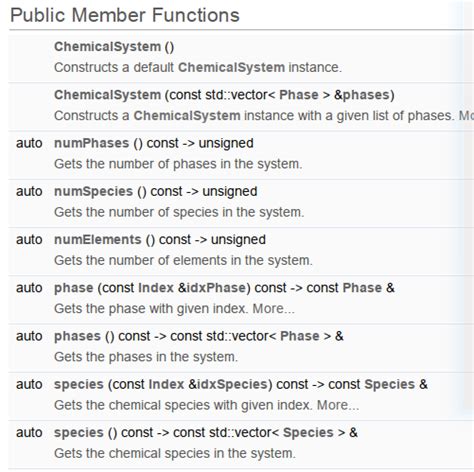This screenshot has height=472, width=474.
Task: Click ChemicalSystem link in 'given list of phases' description
Action: click(x=187, y=116)
